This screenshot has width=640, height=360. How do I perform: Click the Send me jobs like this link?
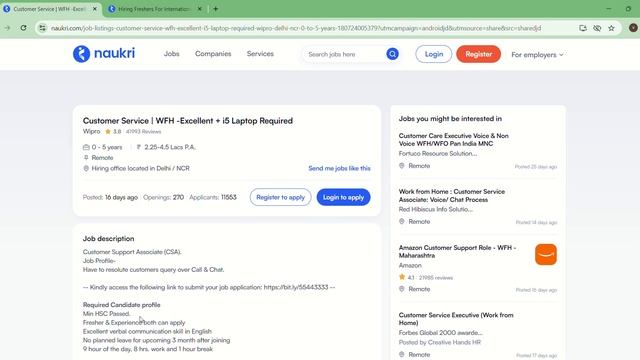tap(339, 168)
